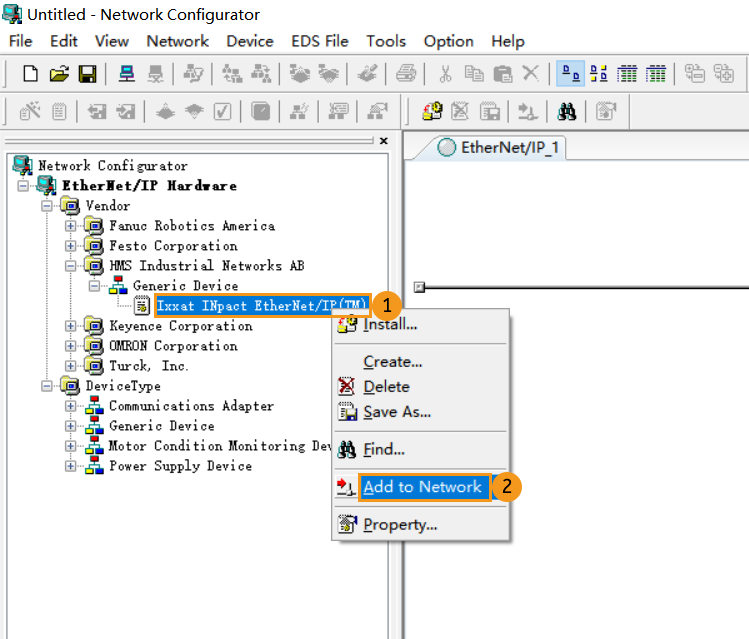Click the Open folder toolbar icon
Image resolution: width=749 pixels, height=639 pixels.
click(59, 74)
